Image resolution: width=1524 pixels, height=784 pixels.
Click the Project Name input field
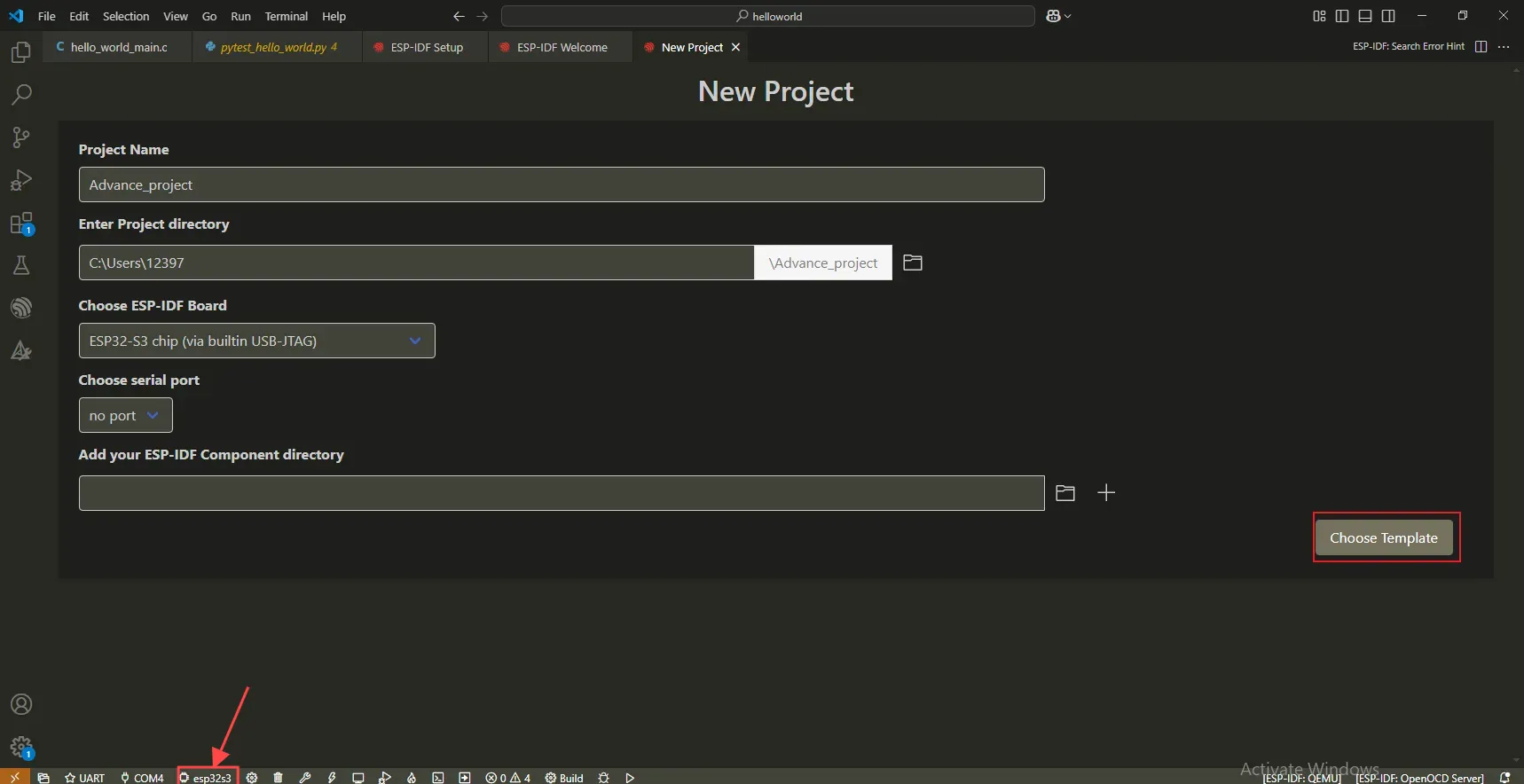tap(561, 184)
